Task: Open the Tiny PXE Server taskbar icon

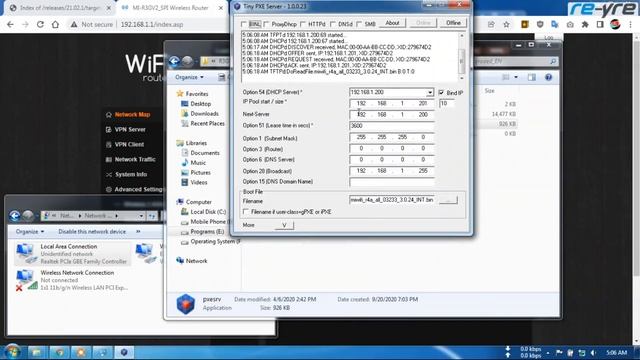Action: pos(124,352)
